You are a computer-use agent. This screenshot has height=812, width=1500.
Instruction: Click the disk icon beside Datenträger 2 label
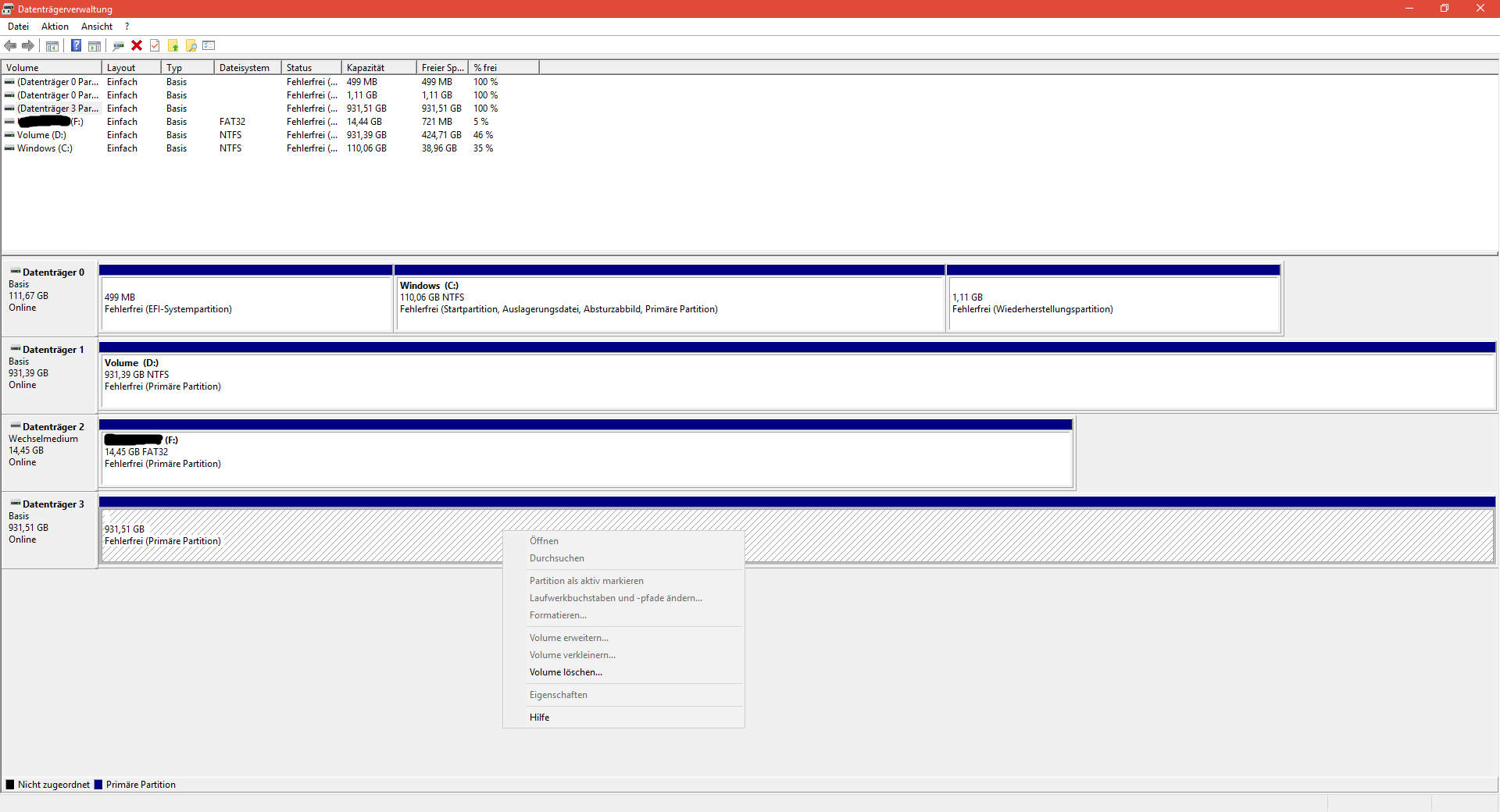click(x=16, y=426)
